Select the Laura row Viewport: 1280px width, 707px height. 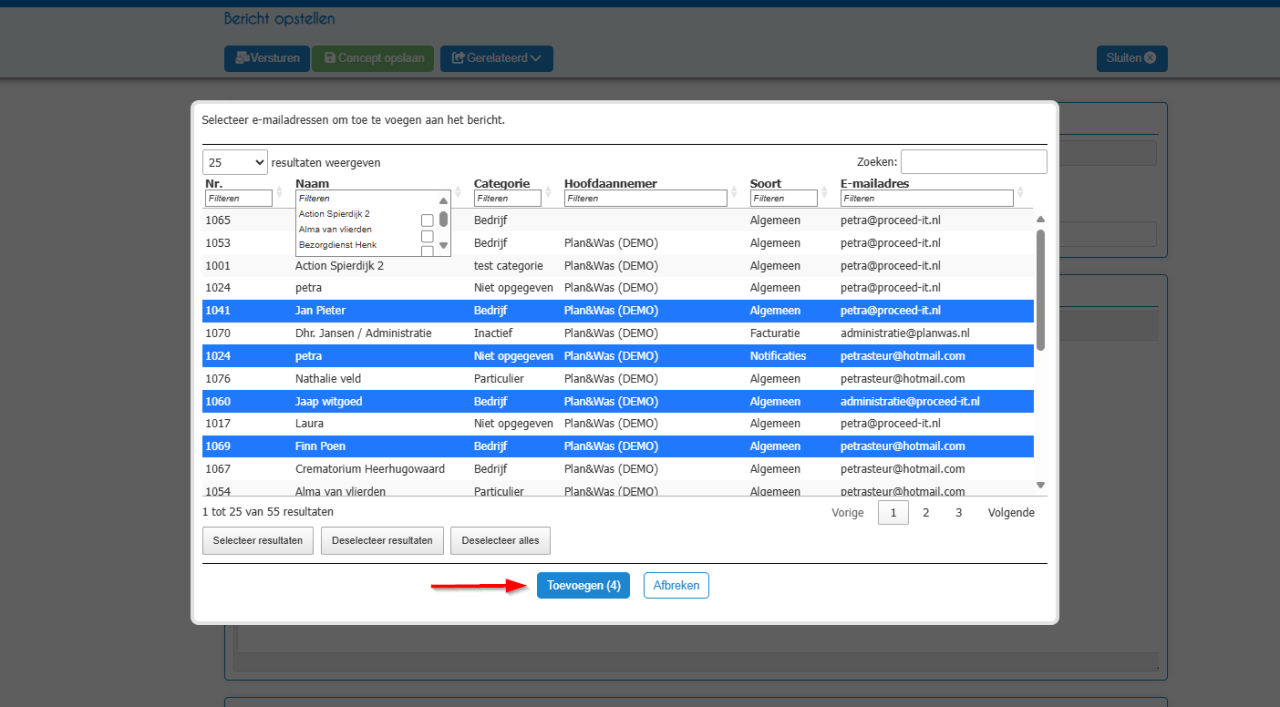click(x=618, y=424)
